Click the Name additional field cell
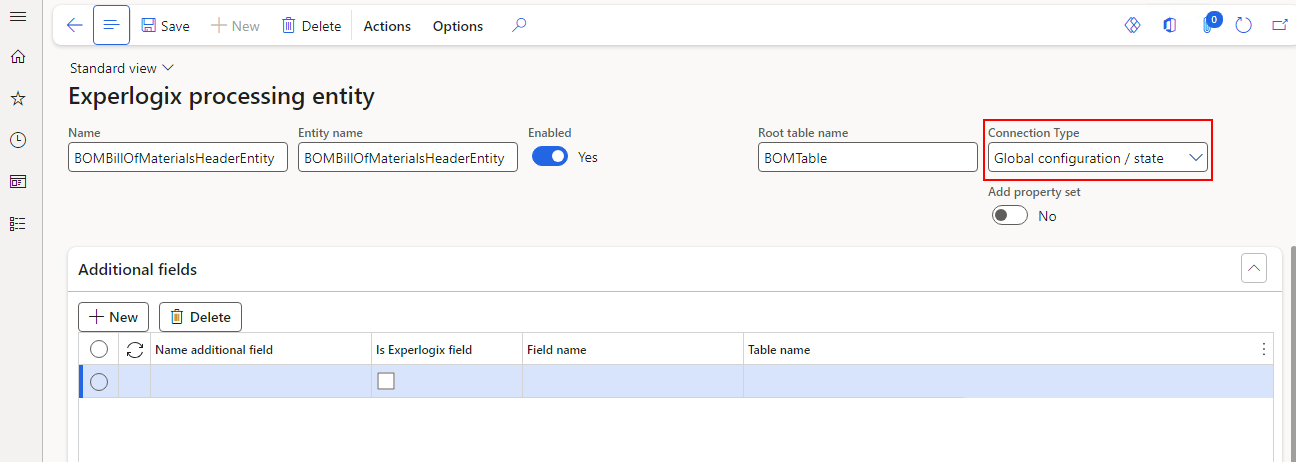This screenshot has width=1296, height=462. point(261,381)
